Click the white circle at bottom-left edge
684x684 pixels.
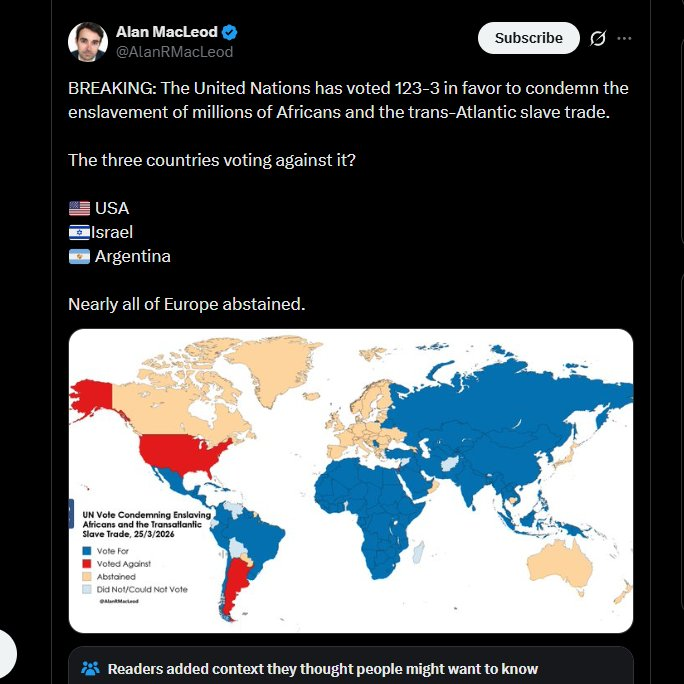pos(6,654)
